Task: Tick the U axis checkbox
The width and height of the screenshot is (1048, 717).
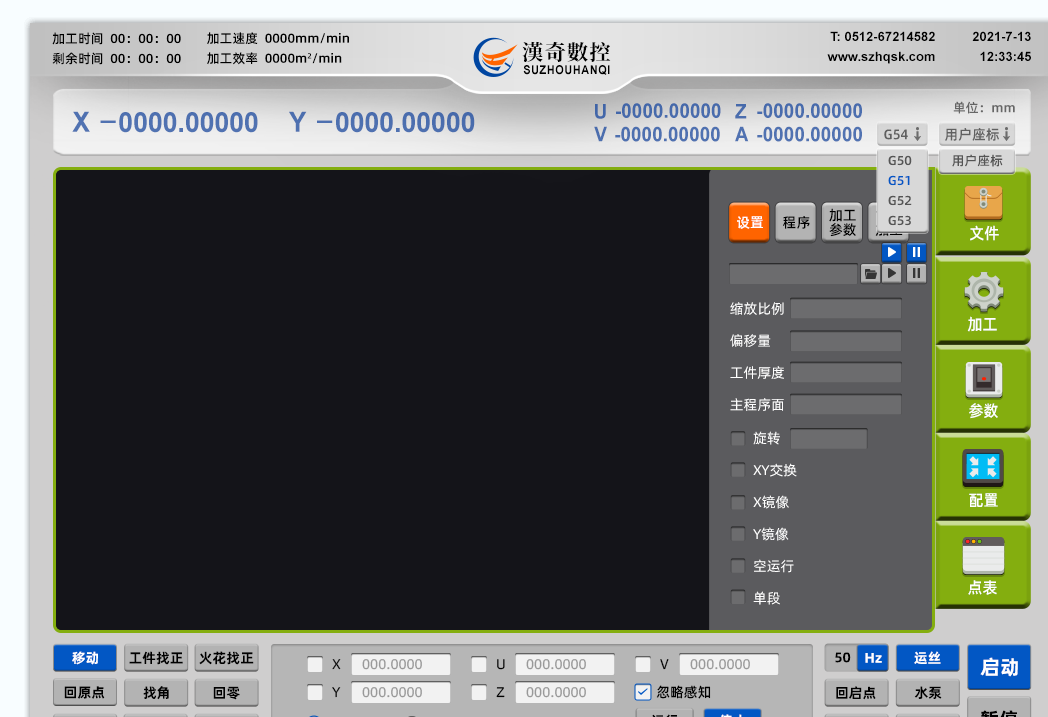Action: tap(479, 664)
